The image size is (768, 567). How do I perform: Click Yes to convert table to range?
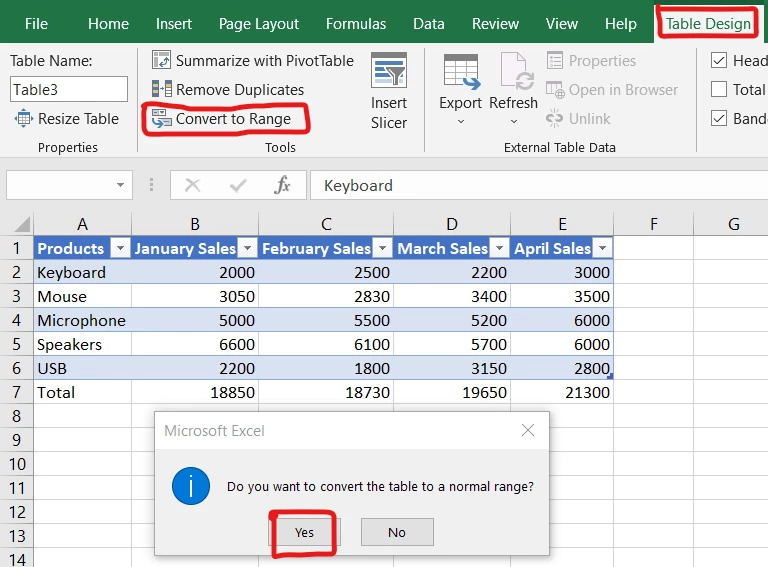pyautogui.click(x=304, y=532)
